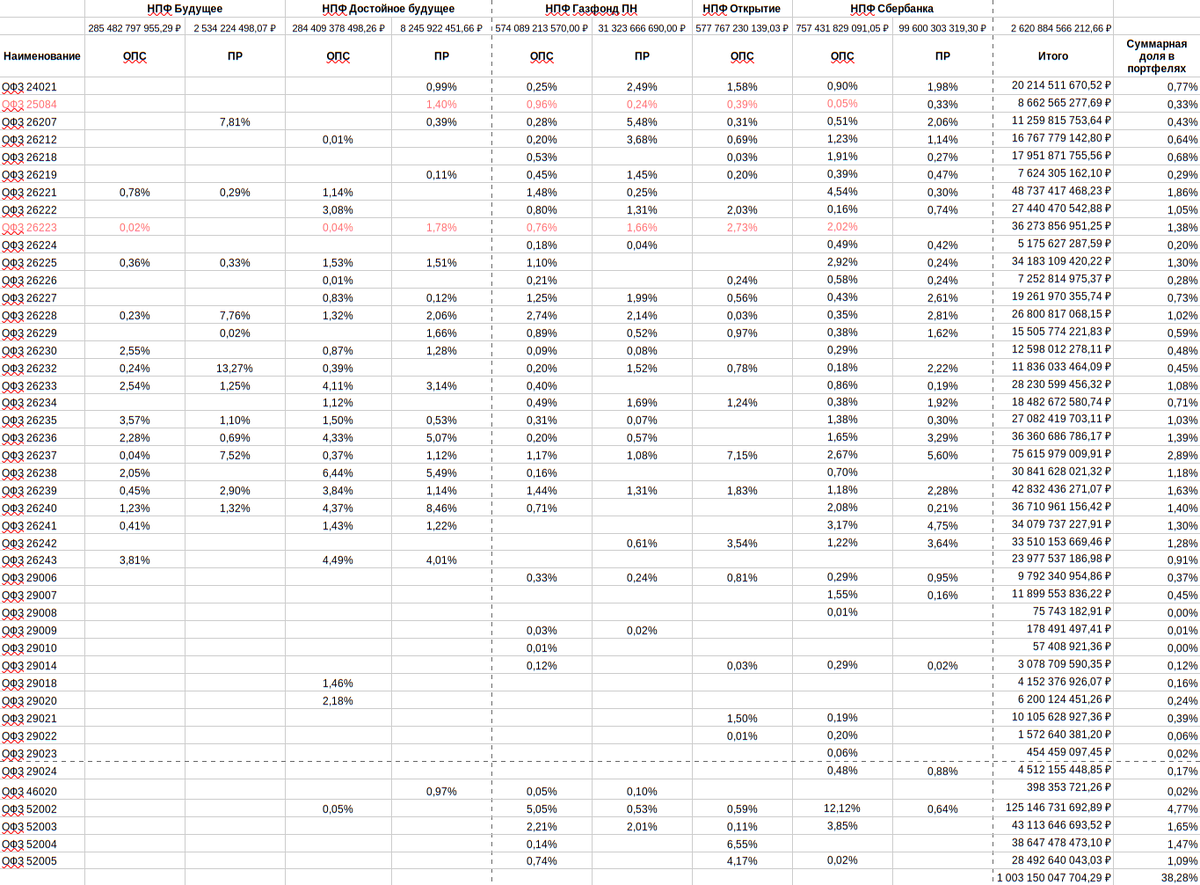1200x885 pixels.
Task: Select the ОПС header under НПФ Будущее
Action: [x=135, y=57]
